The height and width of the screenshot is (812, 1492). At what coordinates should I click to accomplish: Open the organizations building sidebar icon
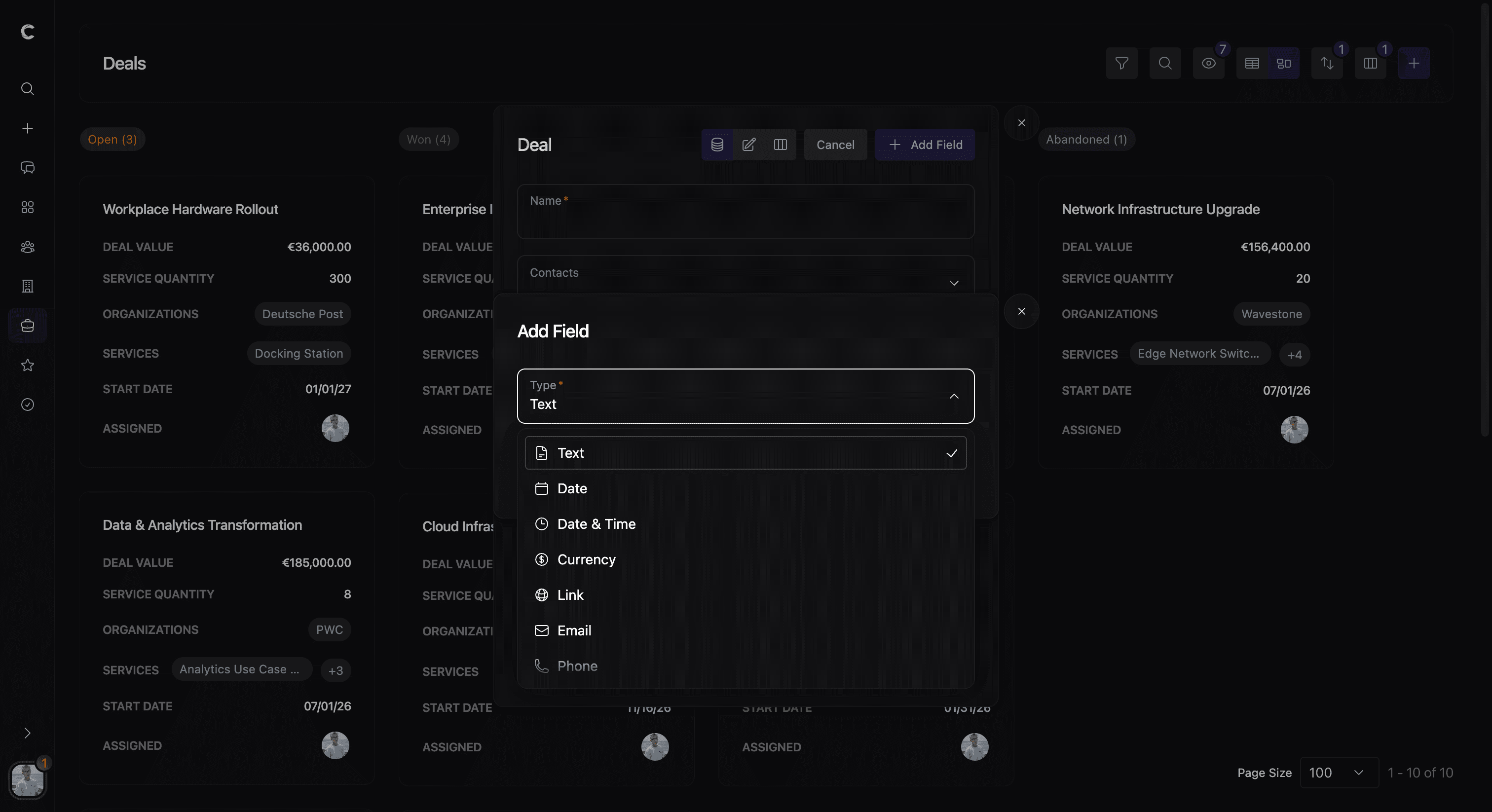point(27,286)
